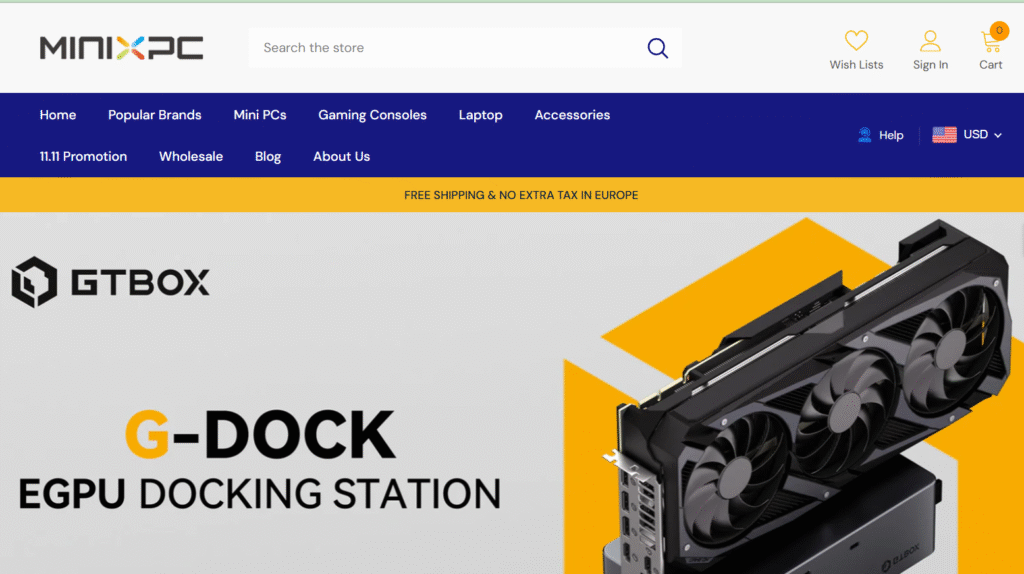Expand the USD currency dropdown
This screenshot has width=1024, height=574.
coord(982,135)
